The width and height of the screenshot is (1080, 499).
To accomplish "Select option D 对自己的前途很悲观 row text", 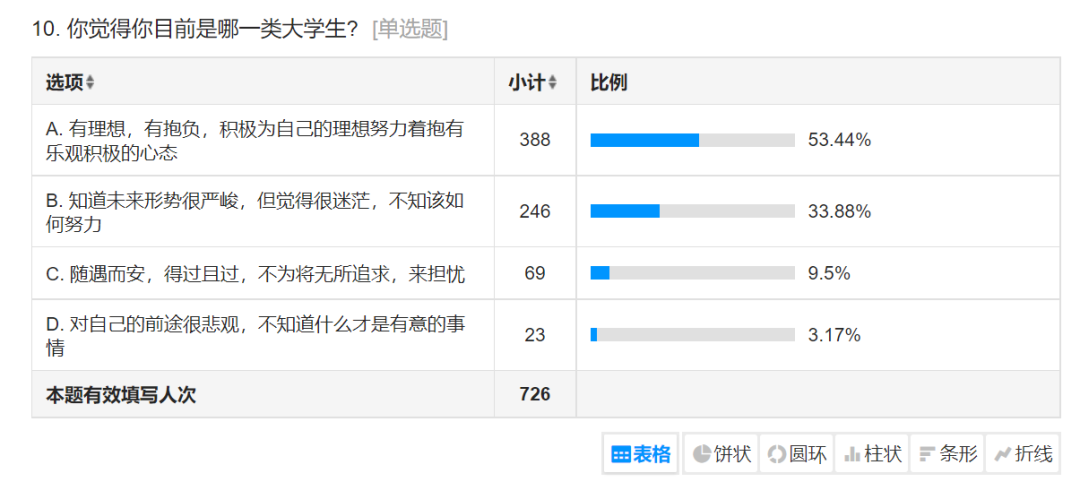I will 255,336.
